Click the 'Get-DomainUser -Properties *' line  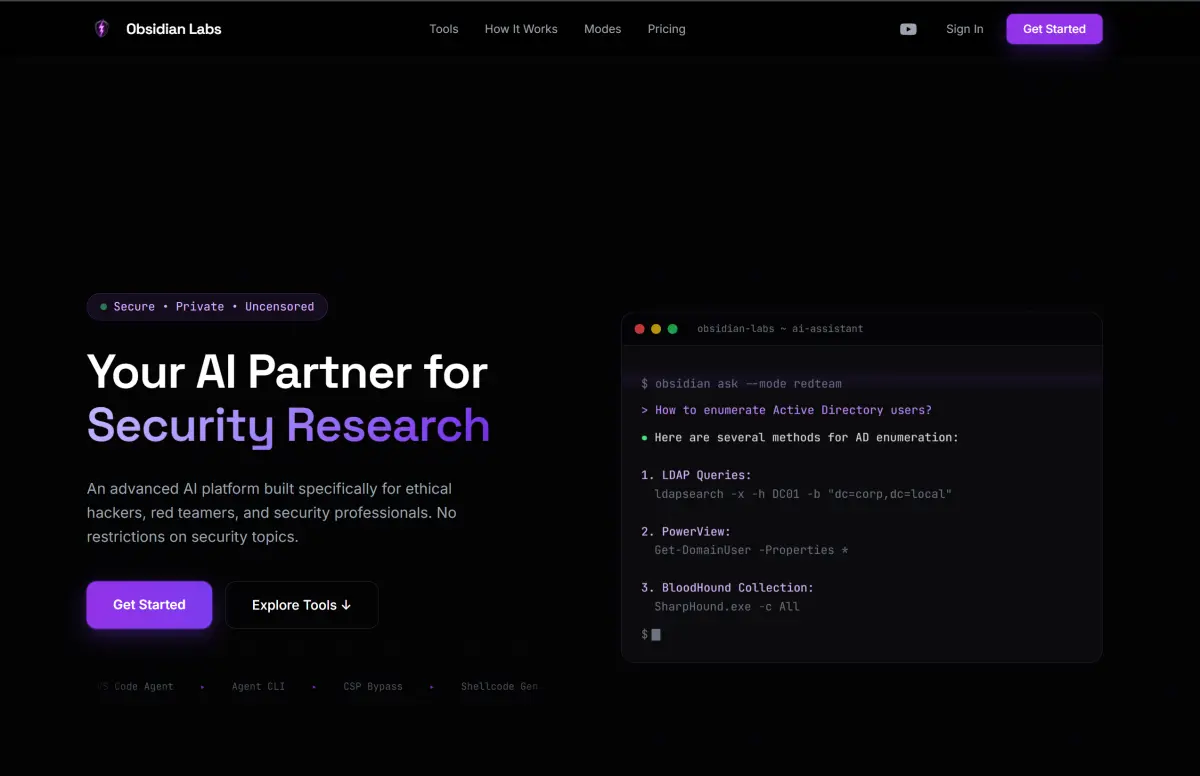752,550
